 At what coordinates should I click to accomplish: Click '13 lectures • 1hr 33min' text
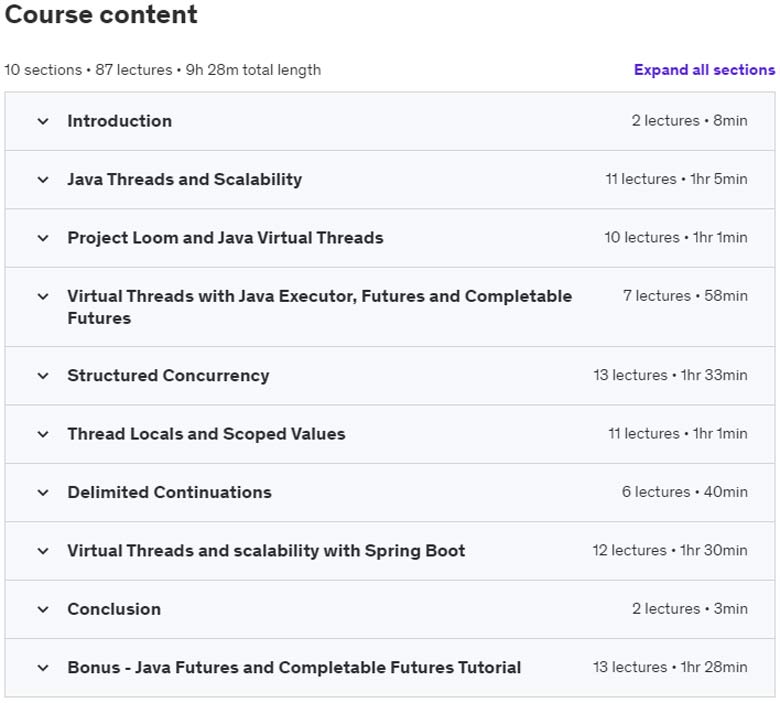pos(670,375)
